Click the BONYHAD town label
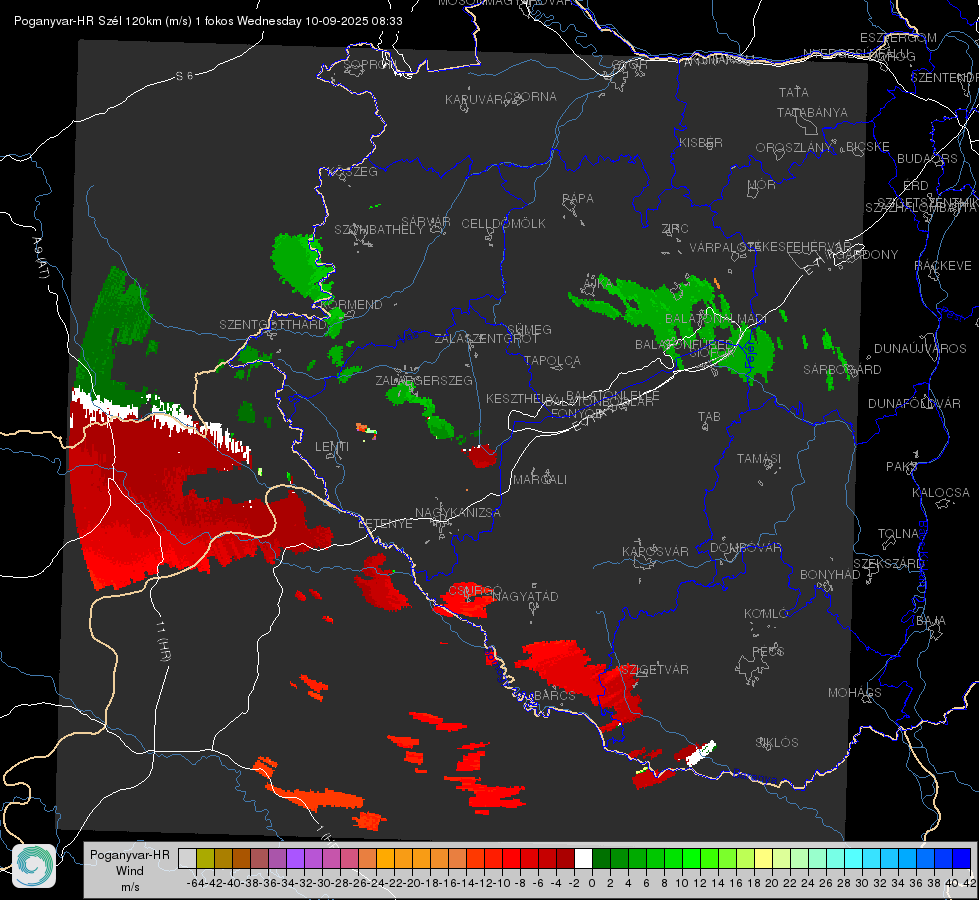The width and height of the screenshot is (979, 900). (x=830, y=575)
